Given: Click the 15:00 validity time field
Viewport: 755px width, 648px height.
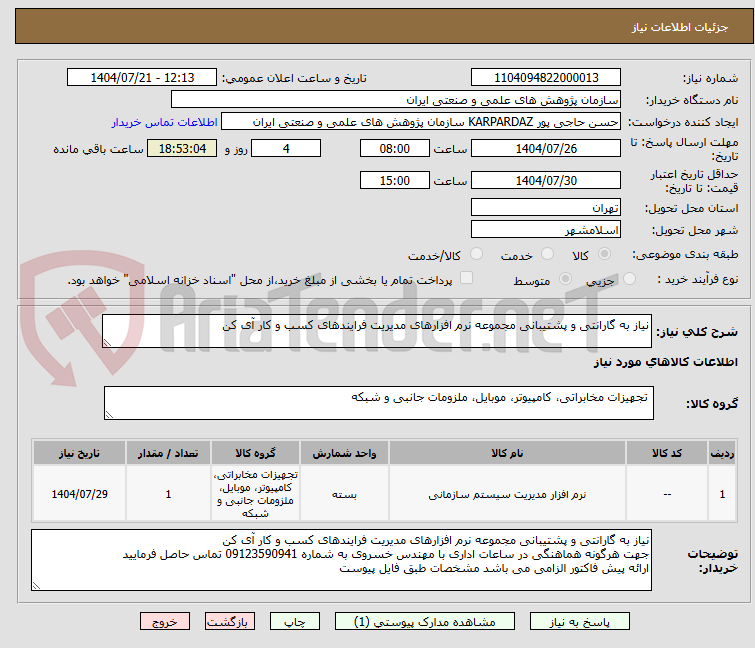Looking at the screenshot, I should click(394, 181).
